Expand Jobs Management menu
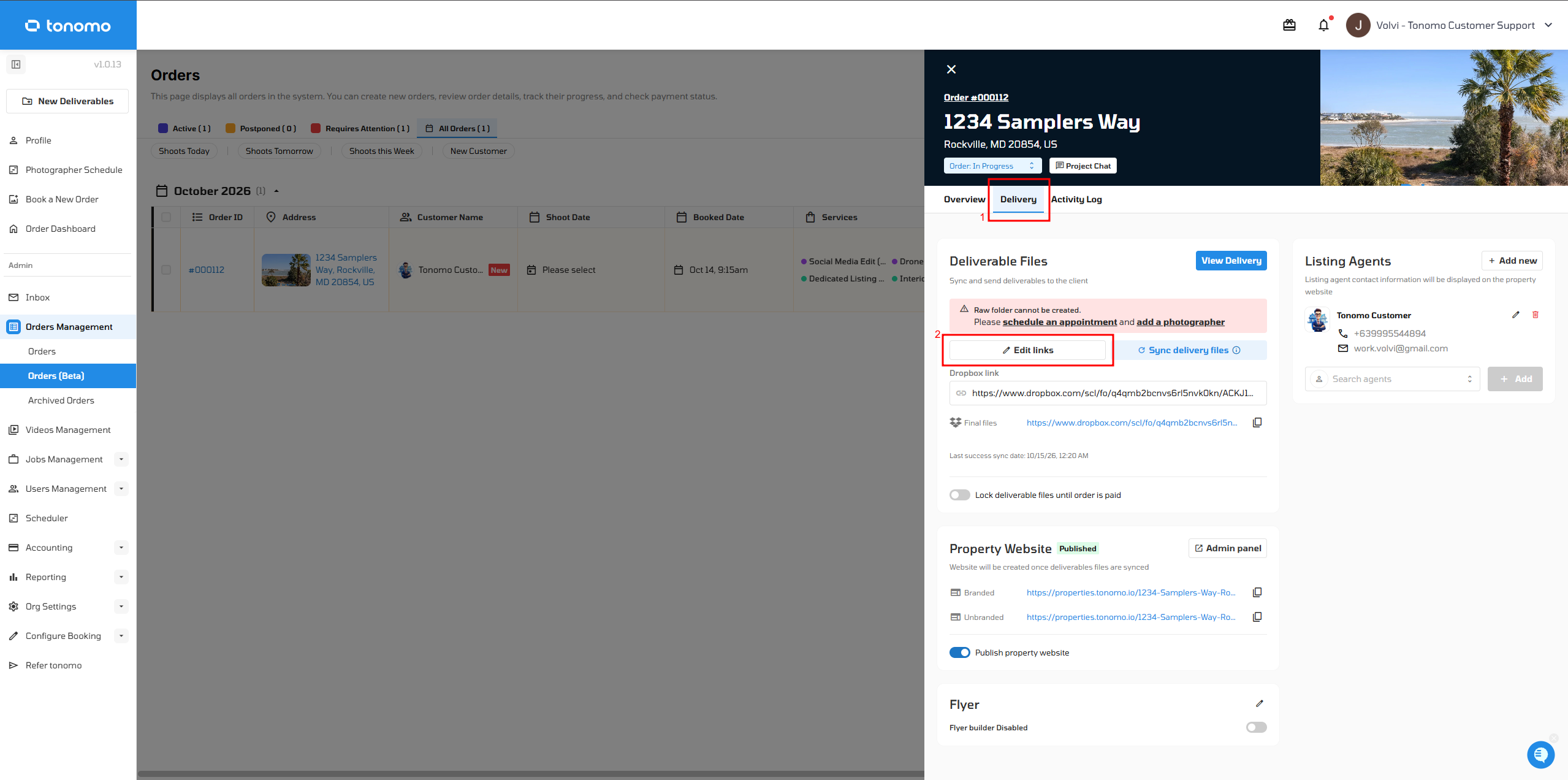The height and width of the screenshot is (780, 1568). click(x=121, y=459)
